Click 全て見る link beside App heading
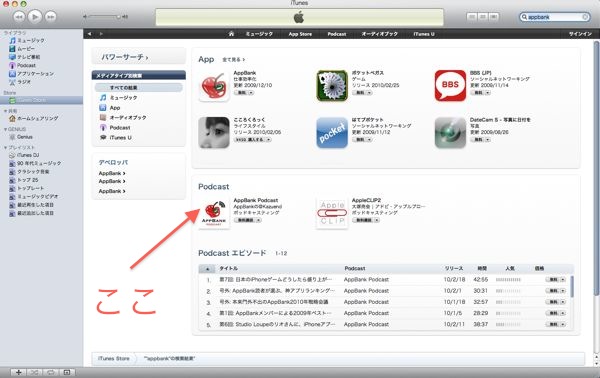Image resolution: width=600 pixels, height=378 pixels. click(233, 60)
